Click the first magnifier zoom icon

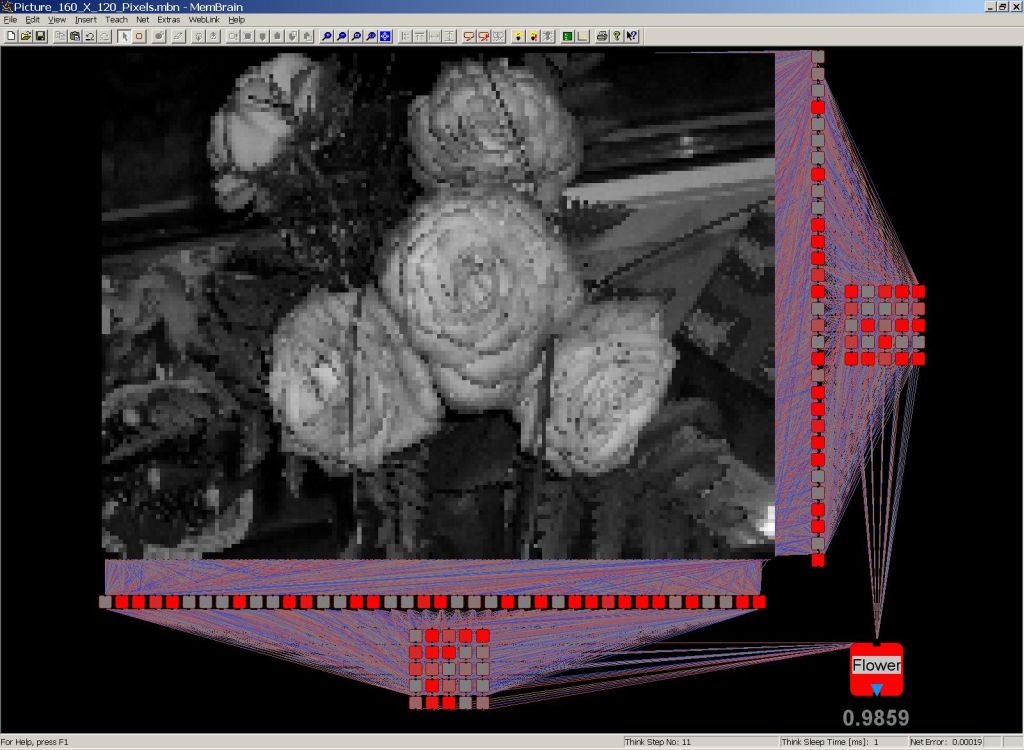pos(327,37)
